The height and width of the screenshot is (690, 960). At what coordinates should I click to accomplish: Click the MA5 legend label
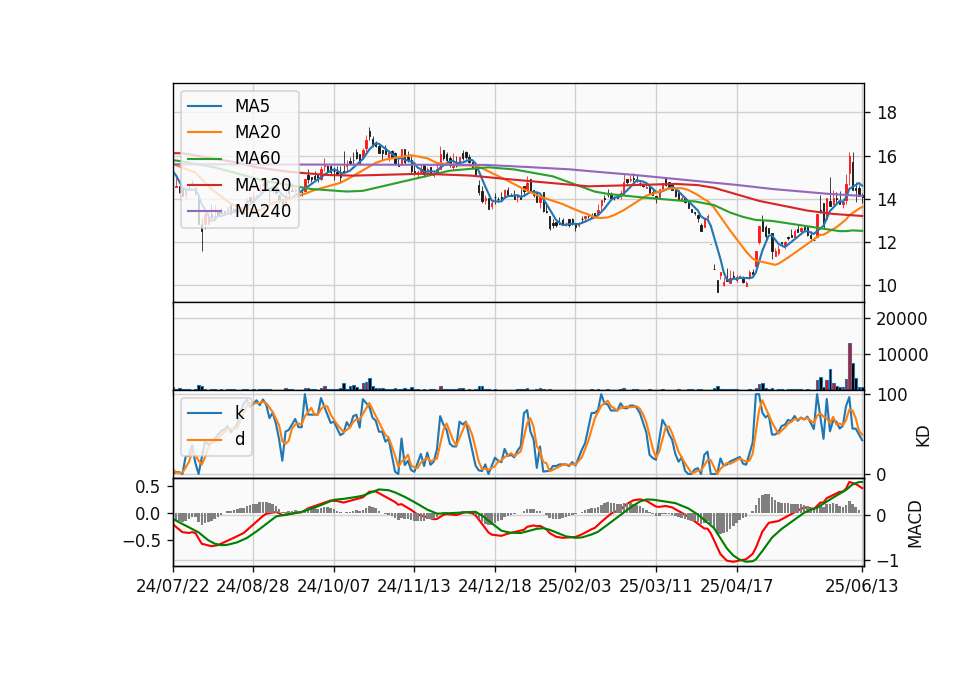point(252,106)
